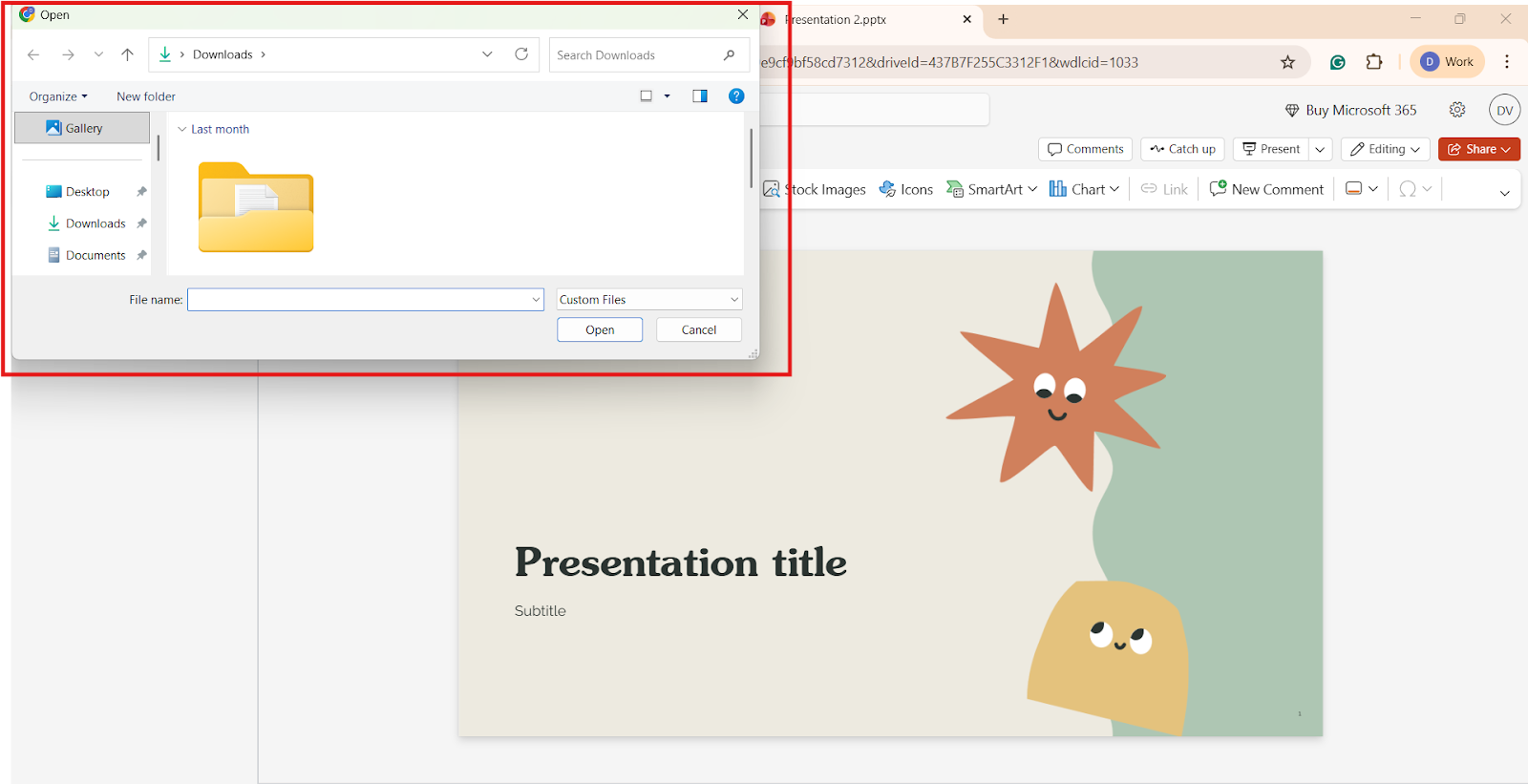Viewport: 1528px width, 784px height.
Task: Click the Catch up button
Action: point(1182,149)
